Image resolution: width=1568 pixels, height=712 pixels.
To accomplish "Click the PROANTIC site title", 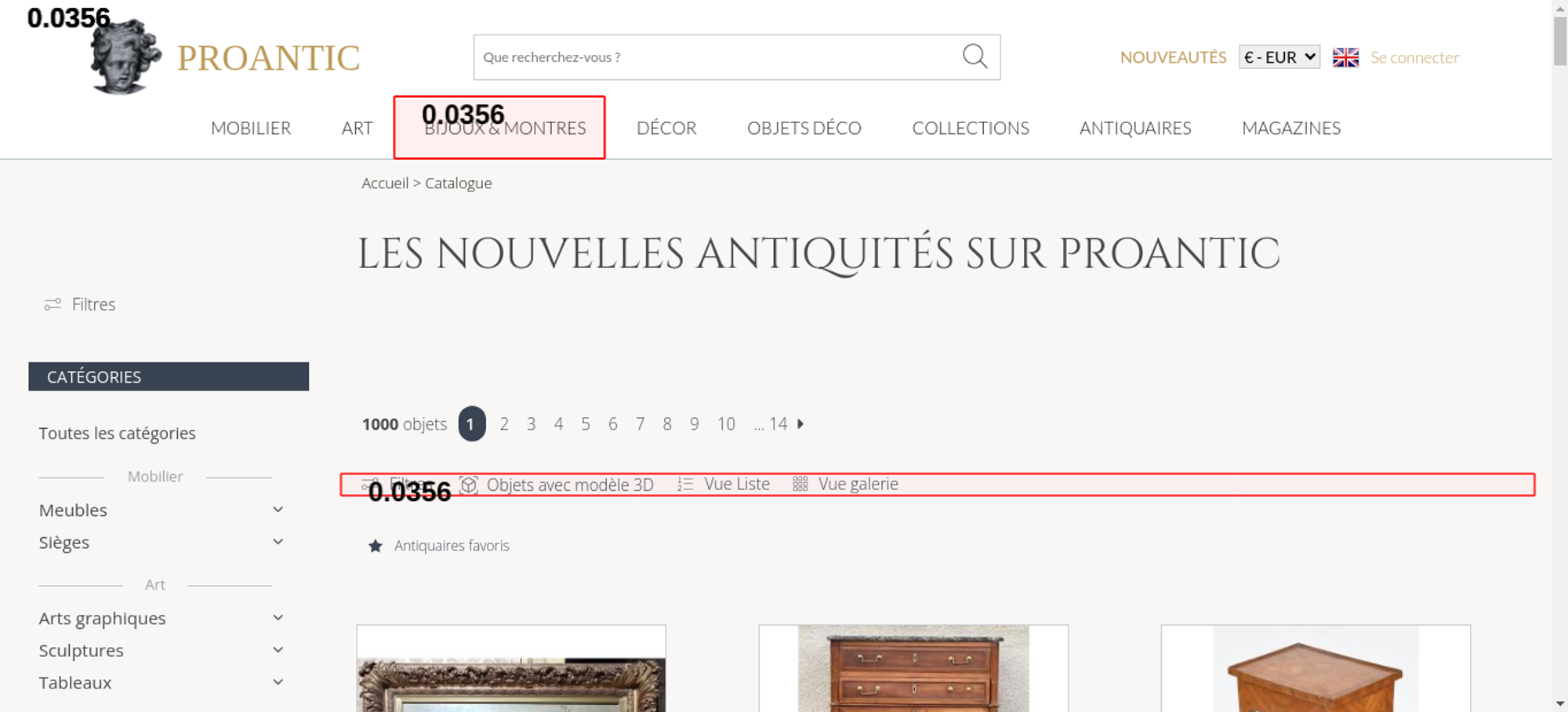I will point(268,58).
